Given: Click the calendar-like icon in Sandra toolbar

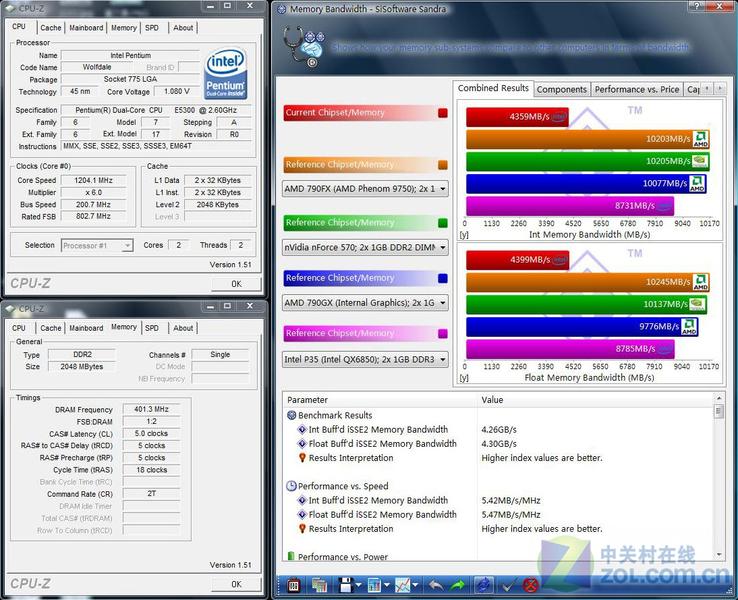Looking at the screenshot, I should click(294, 585).
